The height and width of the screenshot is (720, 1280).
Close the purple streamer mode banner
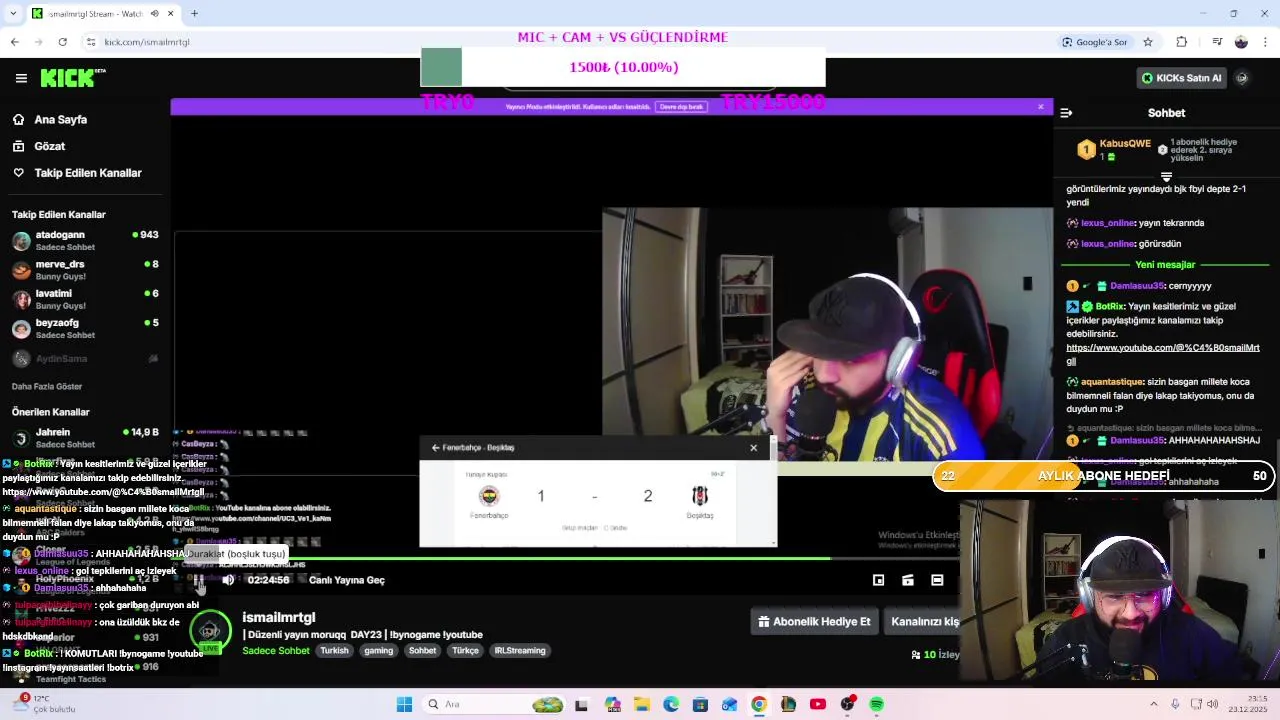tap(1040, 106)
